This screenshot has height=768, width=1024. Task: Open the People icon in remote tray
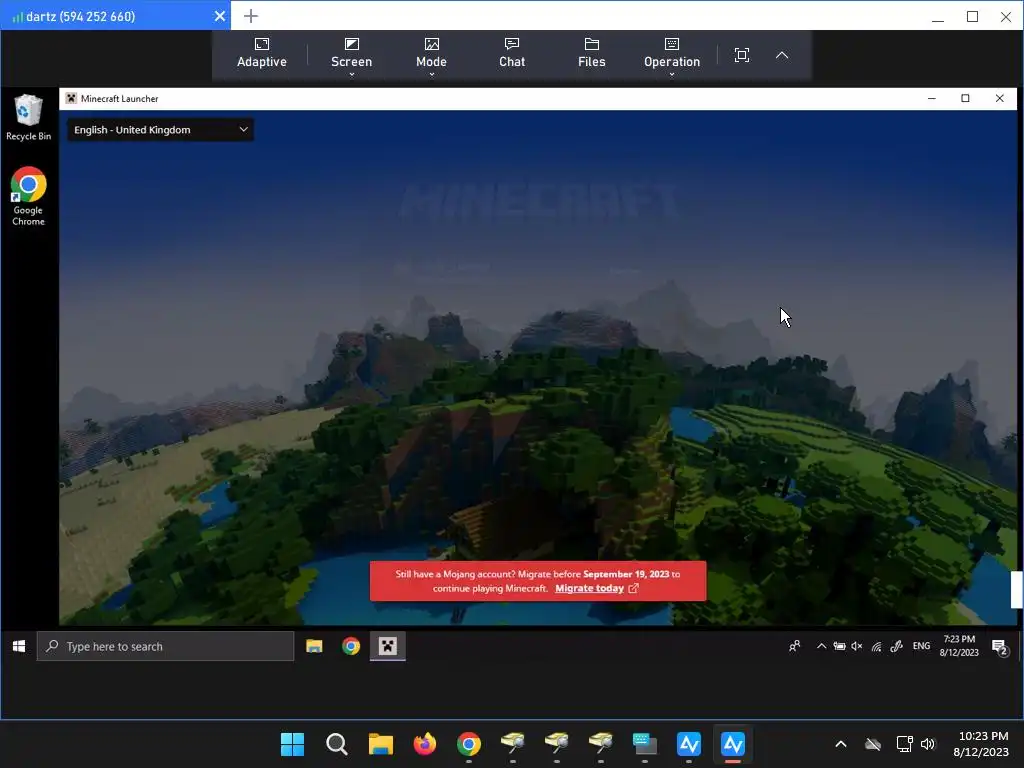coord(795,646)
